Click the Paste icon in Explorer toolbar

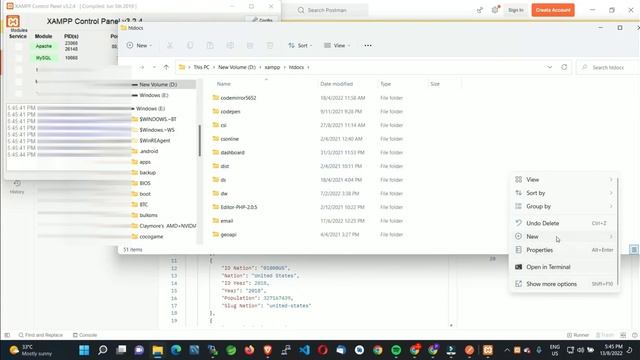[x=210, y=46]
